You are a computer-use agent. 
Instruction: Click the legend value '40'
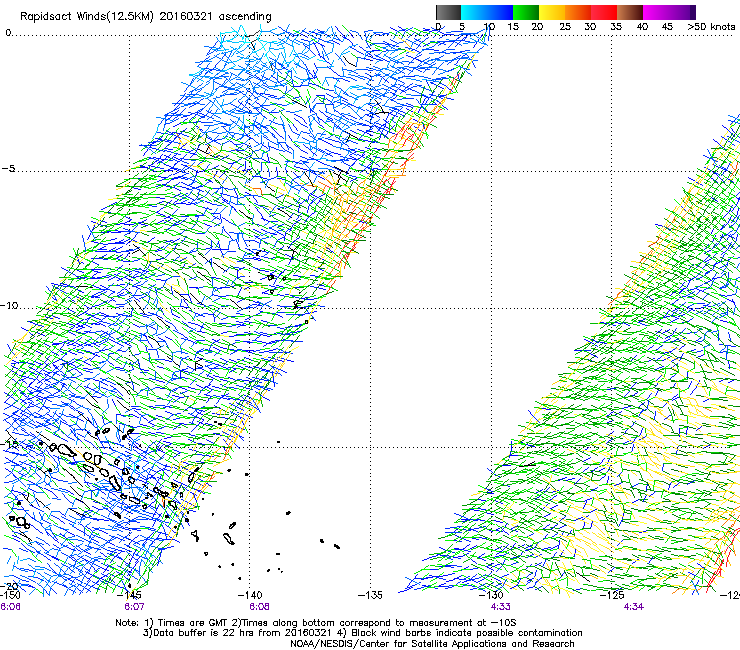(642, 27)
